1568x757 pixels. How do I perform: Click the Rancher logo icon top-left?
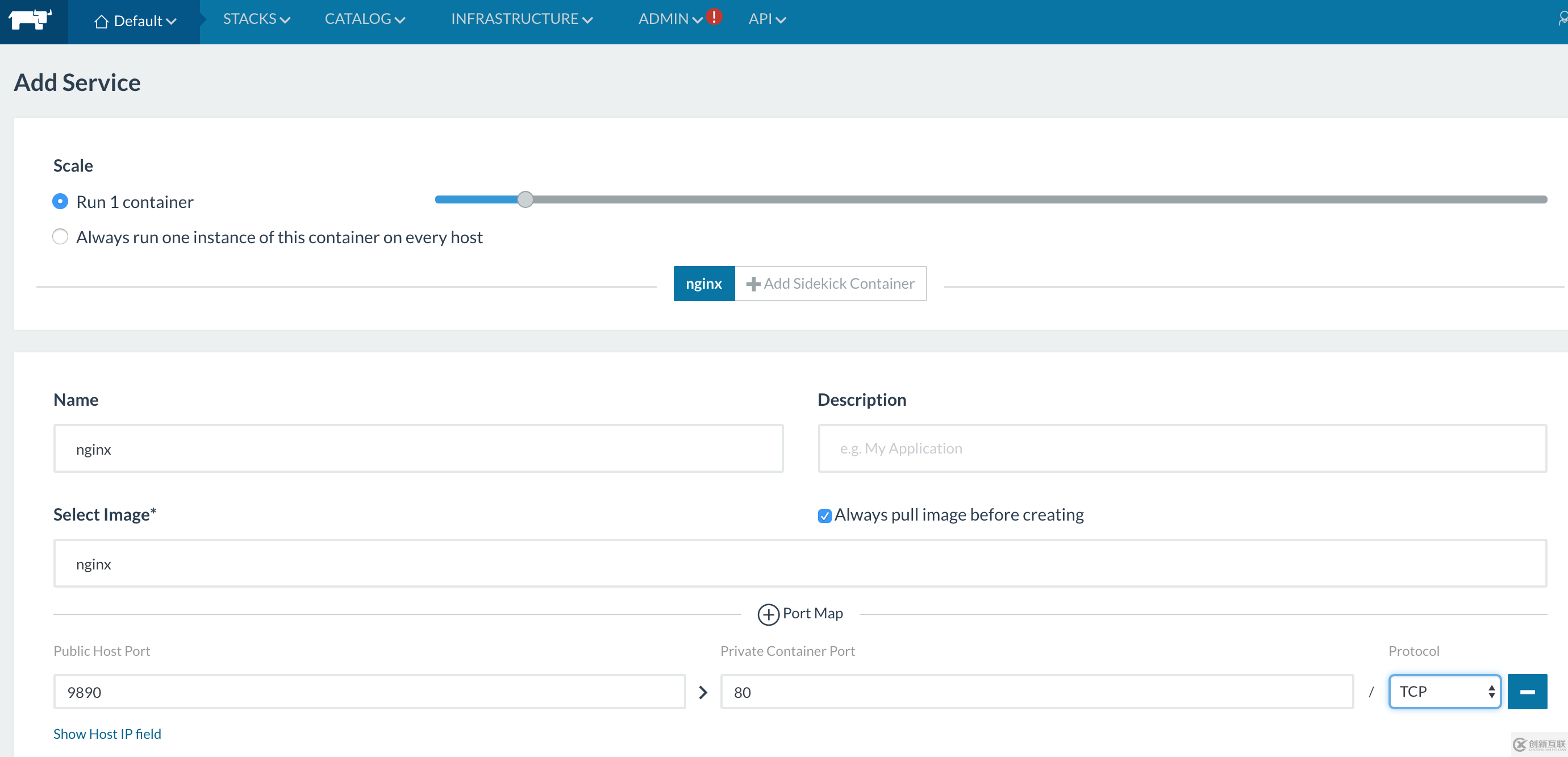[x=30, y=19]
